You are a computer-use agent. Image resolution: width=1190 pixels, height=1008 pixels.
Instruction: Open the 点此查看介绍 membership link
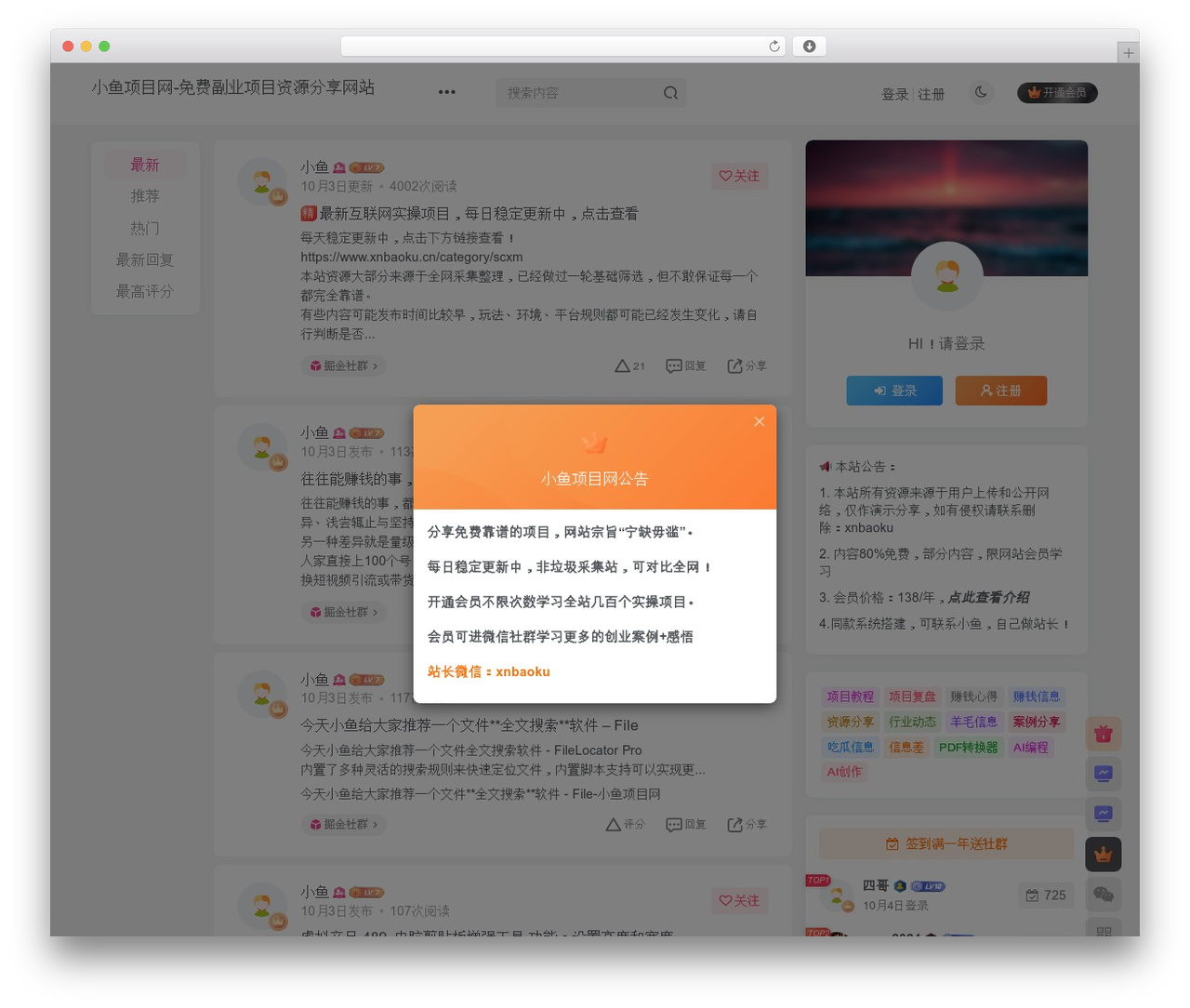988,597
